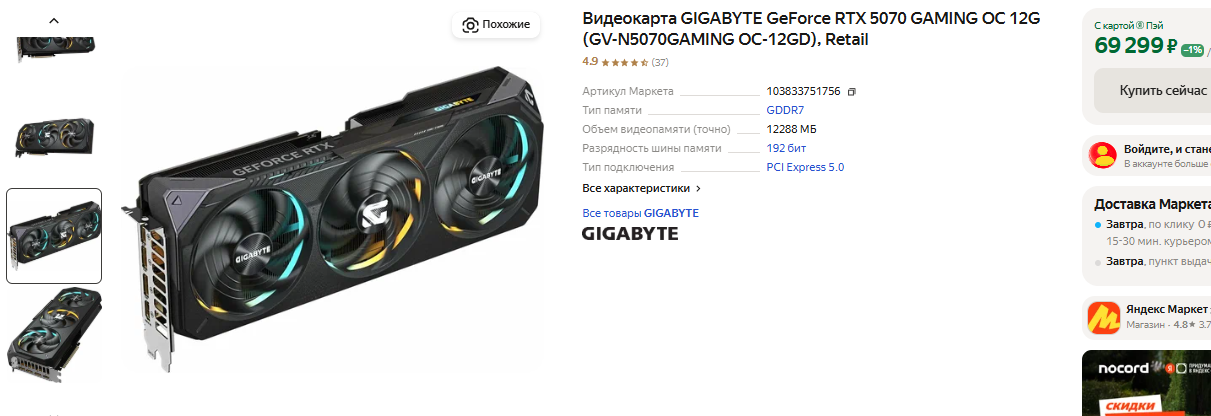Click the up chevron above thumbnails
Image resolution: width=1211 pixels, height=416 pixels.
(x=54, y=20)
